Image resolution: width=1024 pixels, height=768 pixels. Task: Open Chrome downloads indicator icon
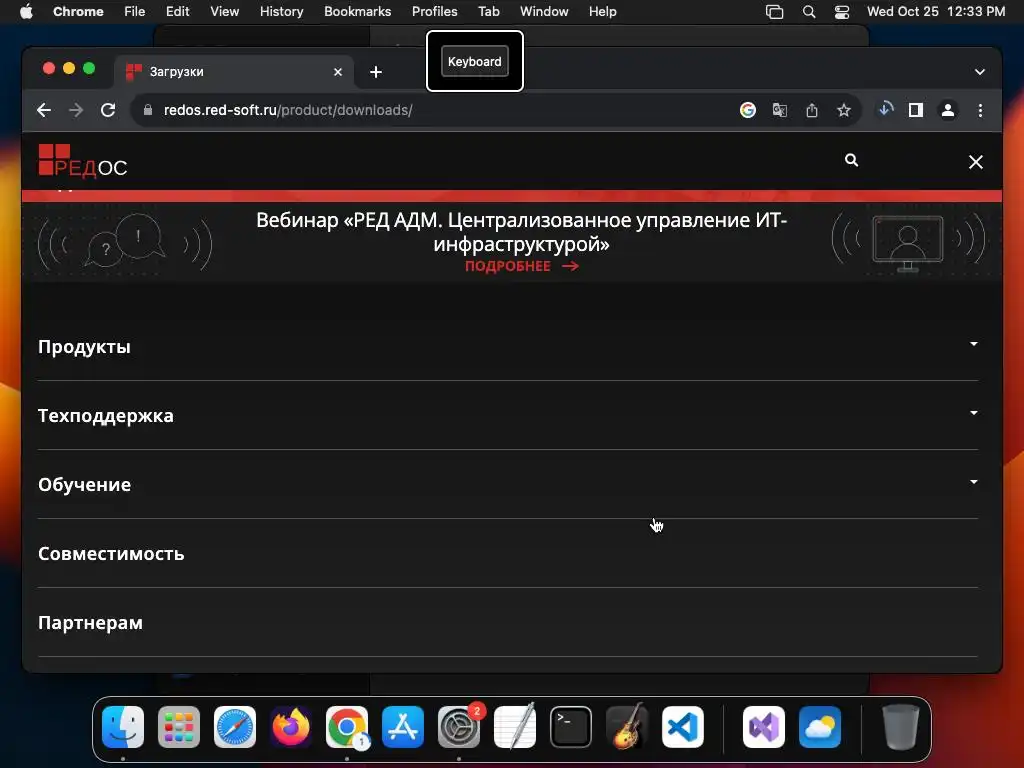coord(885,110)
